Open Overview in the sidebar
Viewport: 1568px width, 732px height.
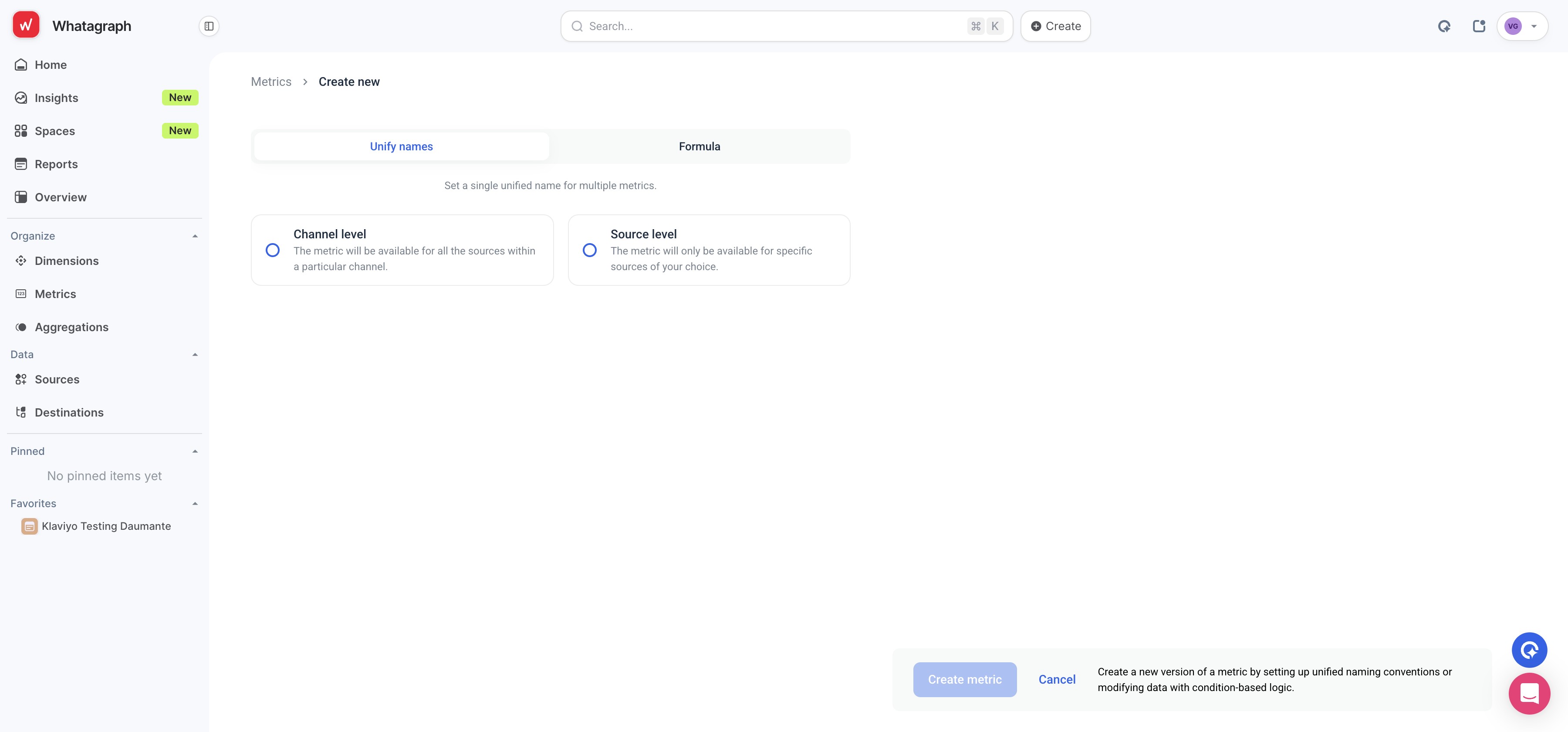[104, 197]
